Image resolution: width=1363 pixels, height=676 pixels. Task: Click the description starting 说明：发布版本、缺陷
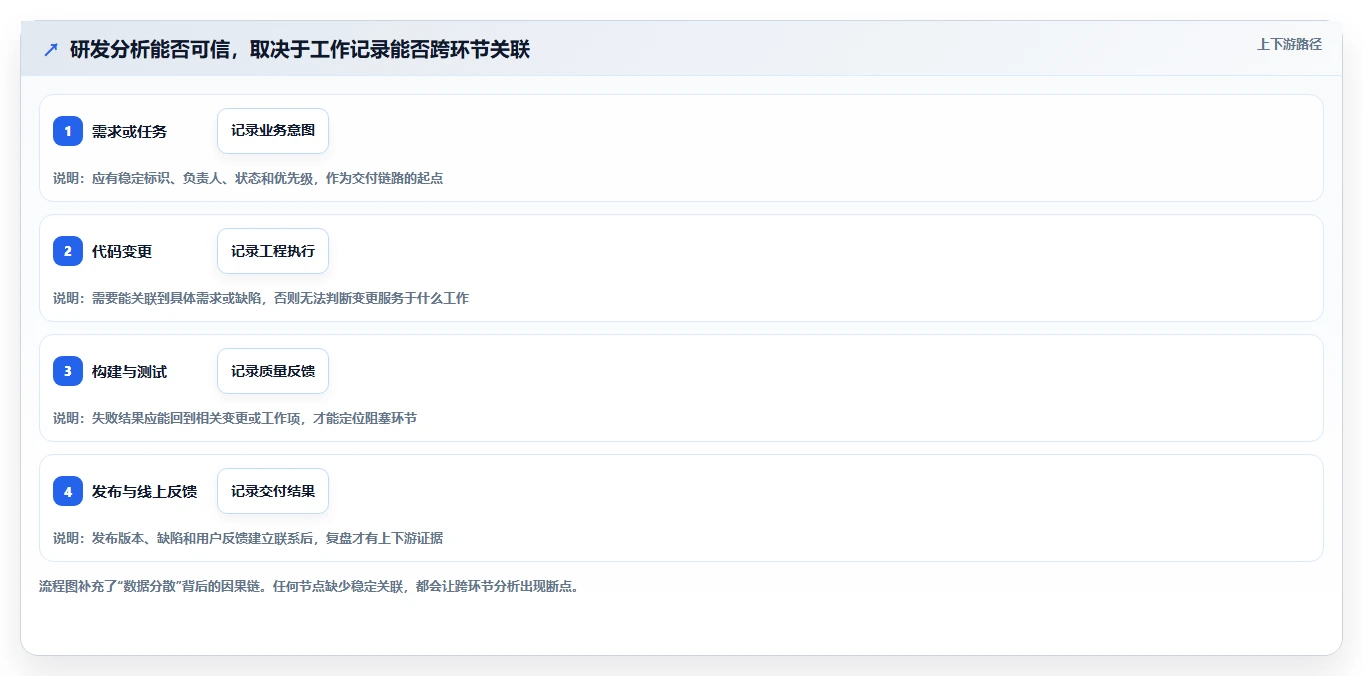tap(248, 538)
